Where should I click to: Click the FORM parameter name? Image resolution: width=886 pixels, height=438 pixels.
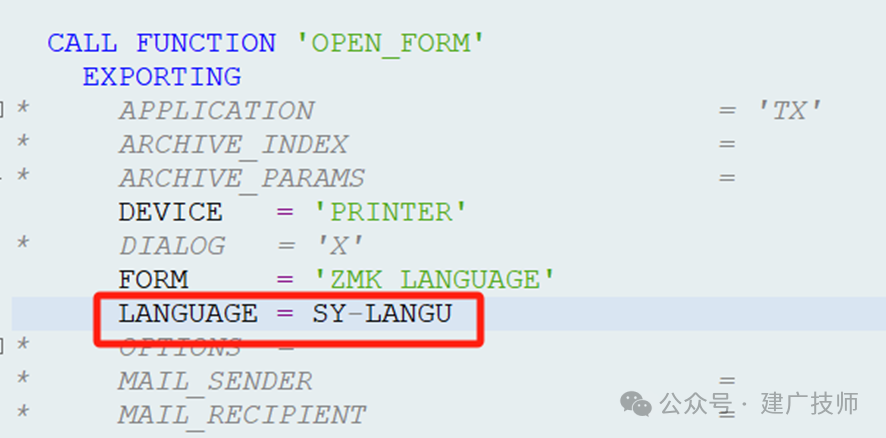[x=153, y=280]
